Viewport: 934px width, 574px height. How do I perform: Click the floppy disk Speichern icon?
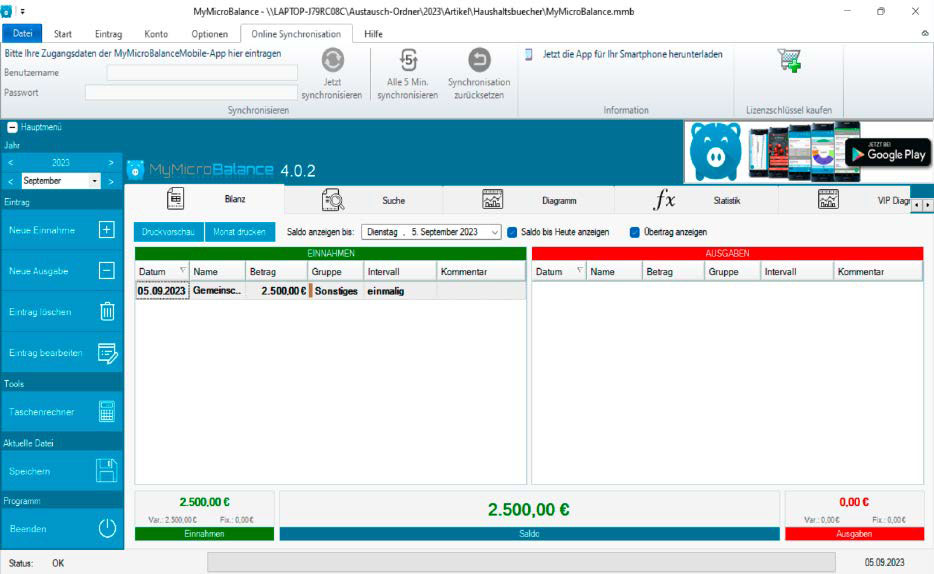(x=107, y=470)
